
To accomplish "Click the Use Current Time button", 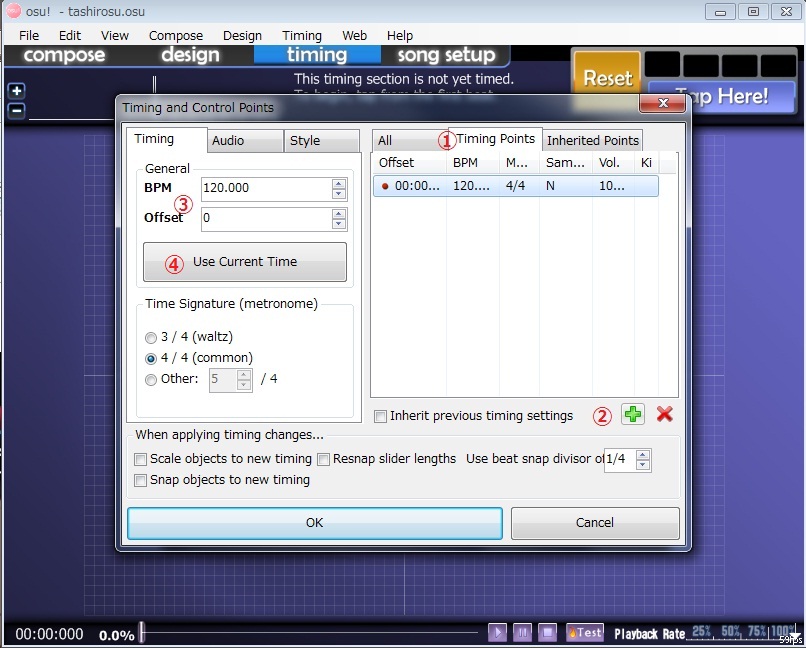I will click(245, 262).
